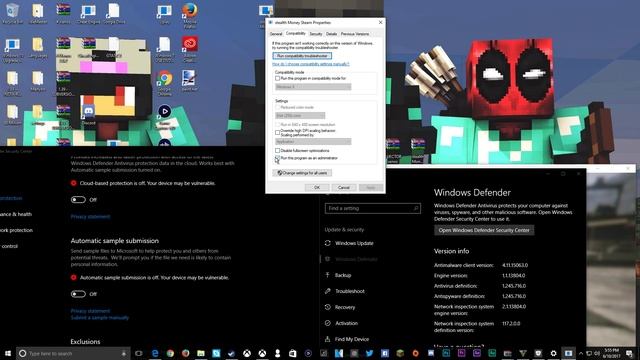Open Windows Defender shield in the taskbar
Viewport: 640px width, 360px height.
click(x=538, y=353)
